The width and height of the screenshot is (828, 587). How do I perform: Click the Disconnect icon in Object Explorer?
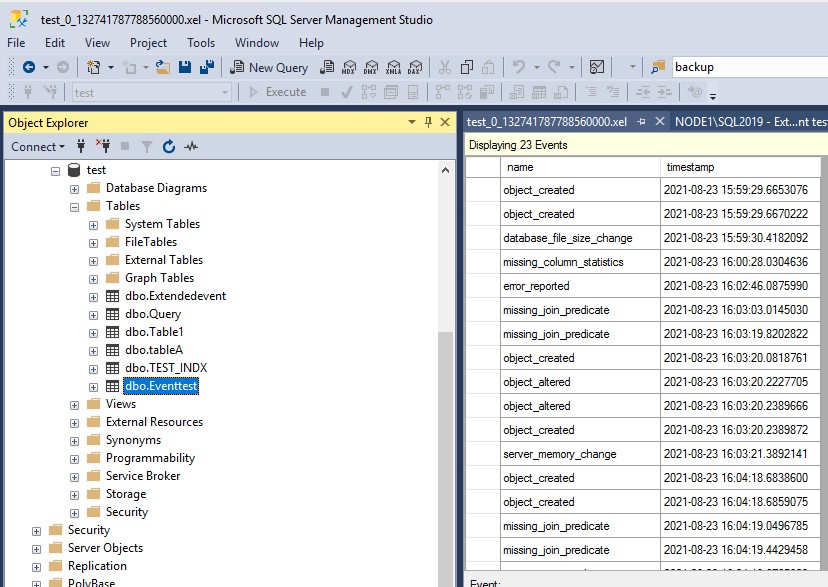click(x=103, y=145)
